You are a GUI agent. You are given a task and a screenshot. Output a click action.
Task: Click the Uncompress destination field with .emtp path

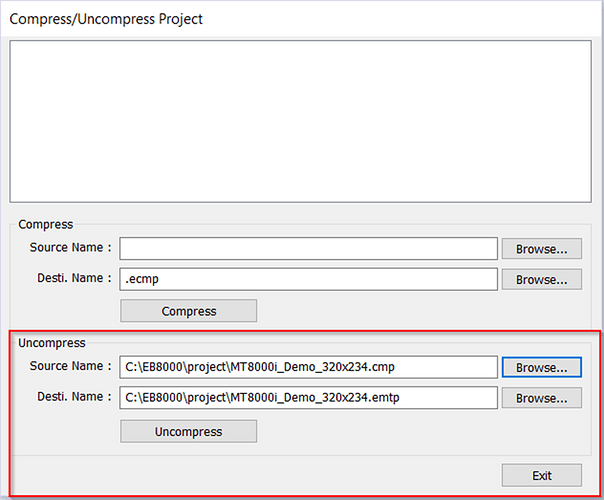[x=308, y=398]
